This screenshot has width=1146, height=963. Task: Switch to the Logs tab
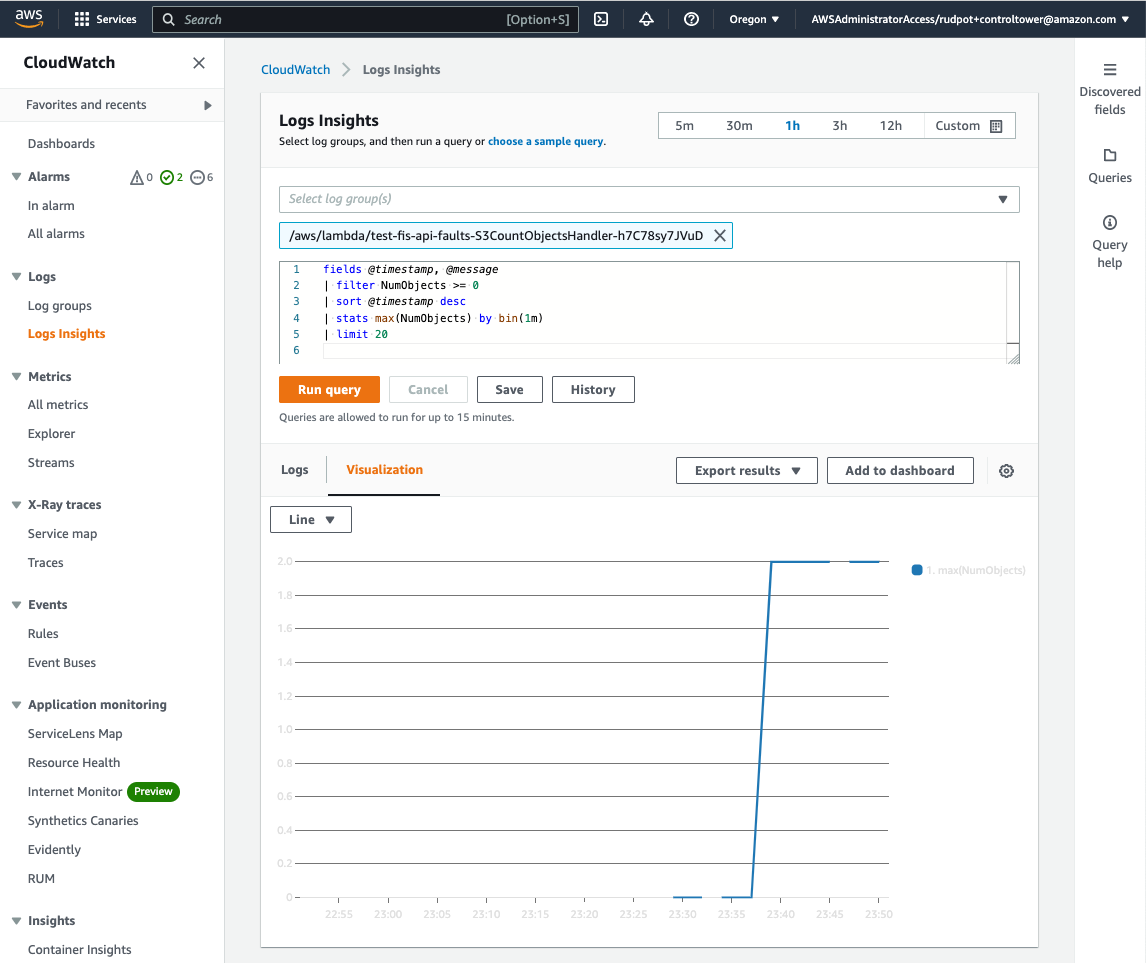(294, 469)
